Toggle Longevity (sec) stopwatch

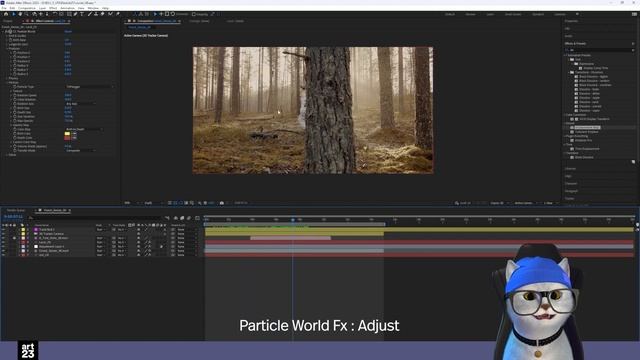point(11,44)
